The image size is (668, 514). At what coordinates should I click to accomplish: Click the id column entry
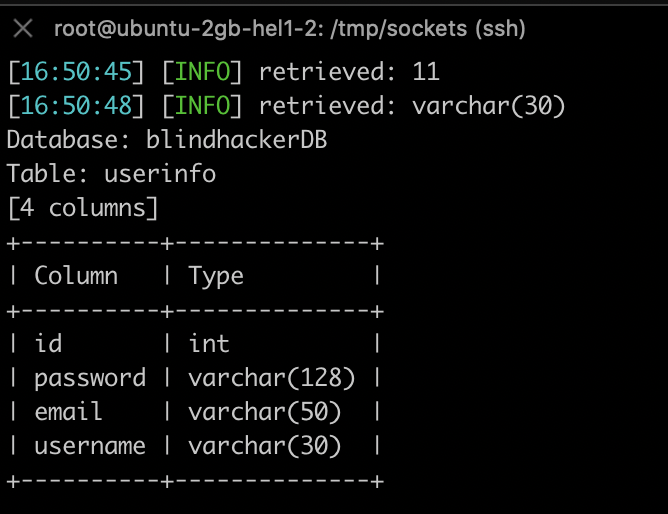coord(48,343)
